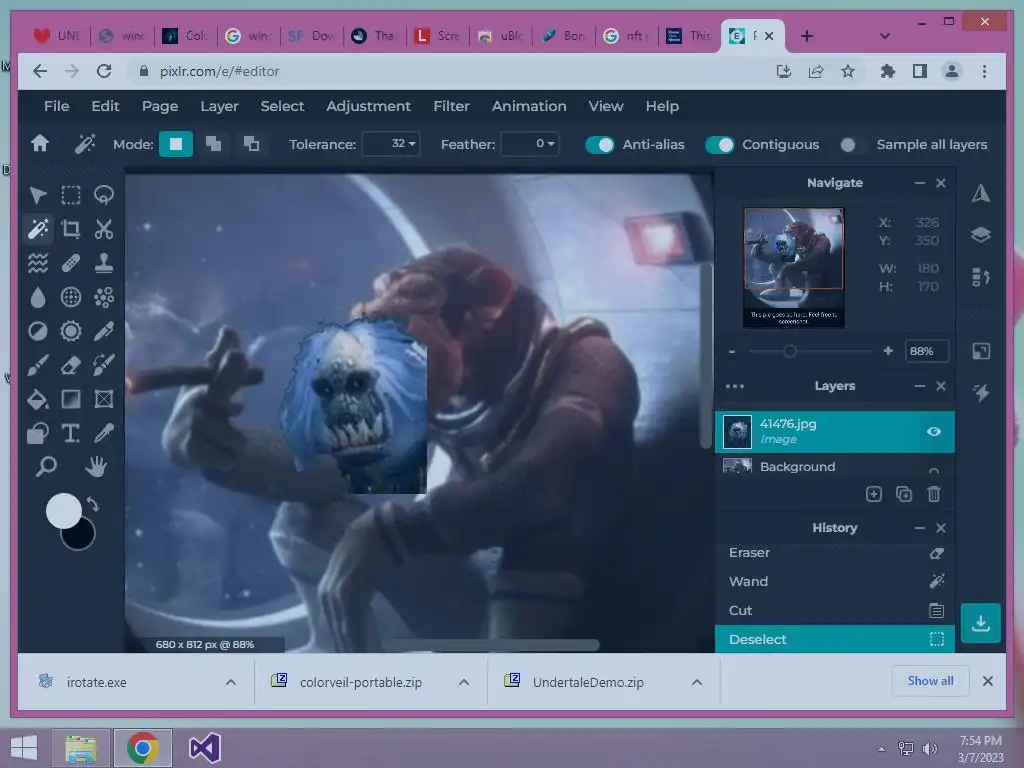Open the Edit menu
Screen dimensions: 1024x768
click(105, 106)
